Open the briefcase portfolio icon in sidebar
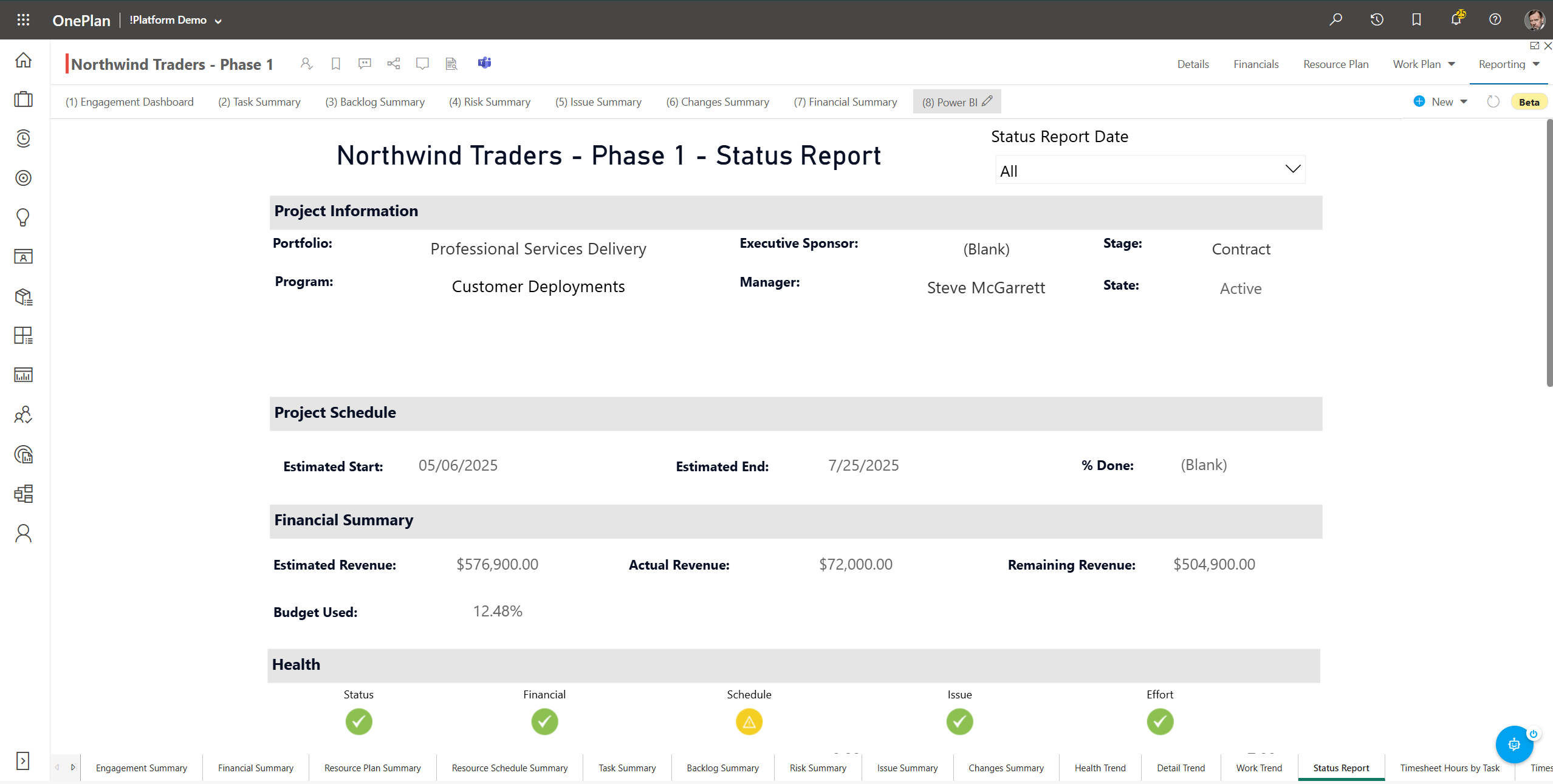Viewport: 1553px width, 784px height. click(23, 99)
